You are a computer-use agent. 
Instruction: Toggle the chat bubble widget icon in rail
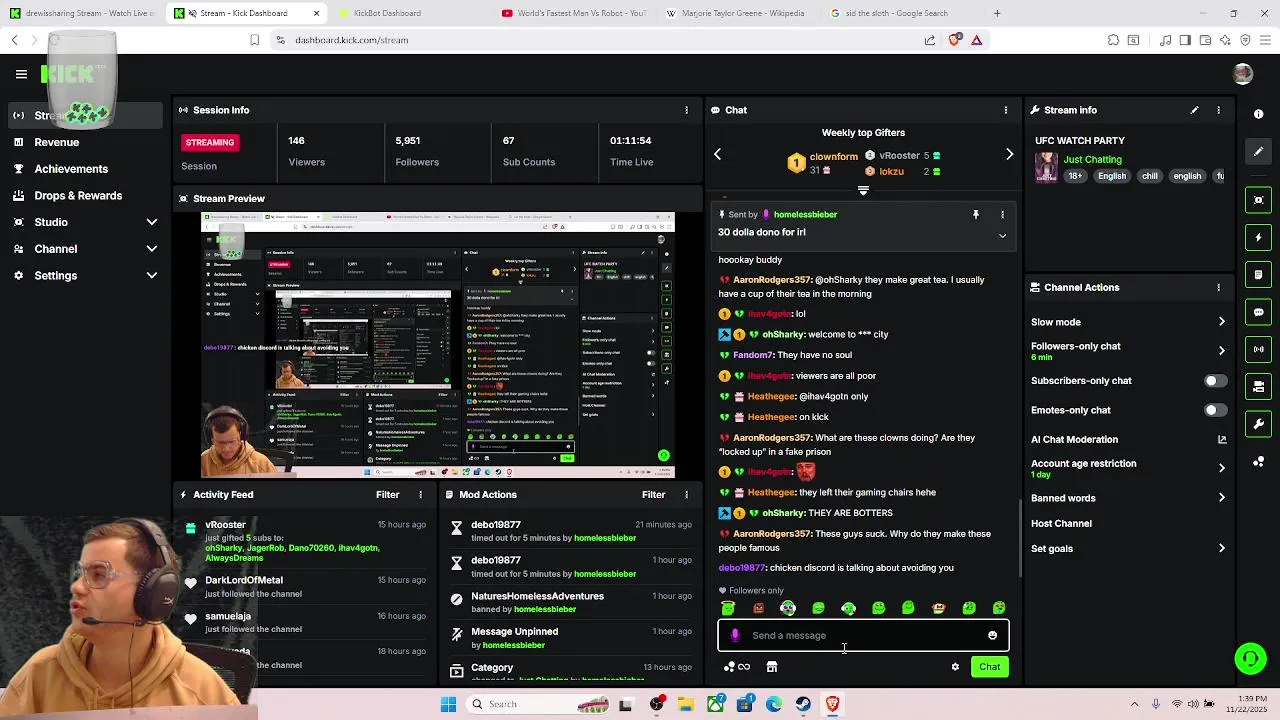click(1259, 312)
